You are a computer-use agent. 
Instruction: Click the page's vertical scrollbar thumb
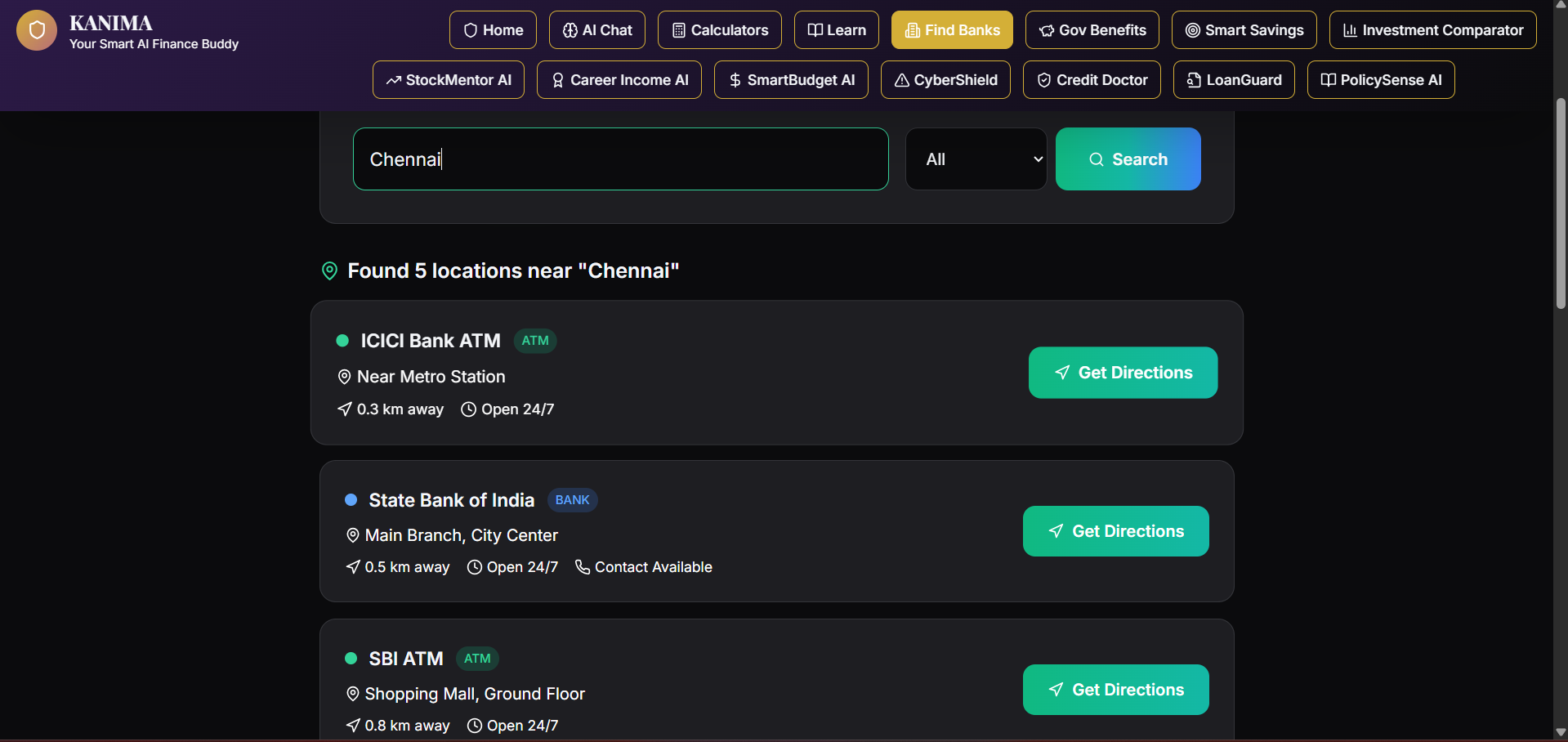click(x=1561, y=203)
